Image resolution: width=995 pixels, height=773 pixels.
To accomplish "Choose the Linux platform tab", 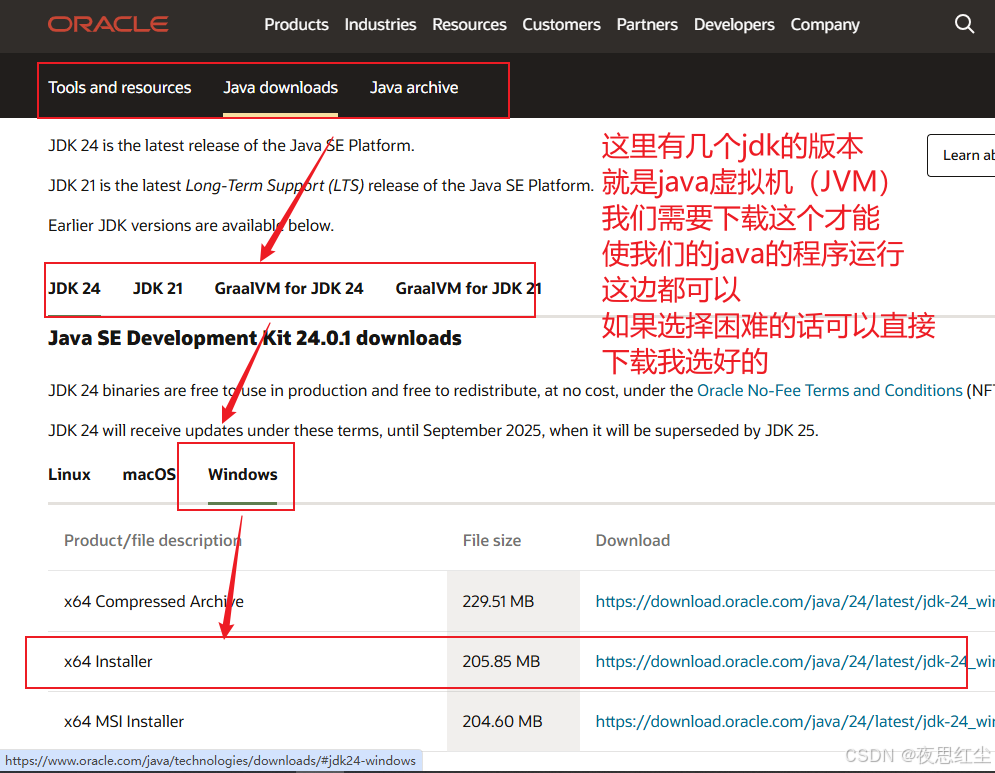I will point(69,475).
